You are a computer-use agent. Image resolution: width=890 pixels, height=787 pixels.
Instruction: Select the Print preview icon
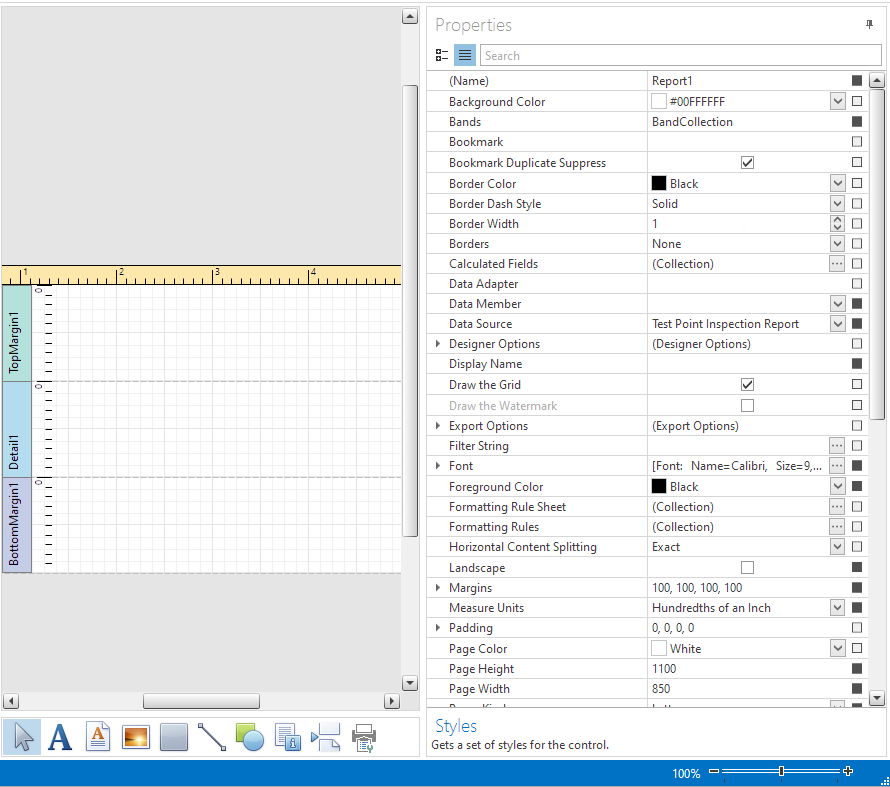point(363,737)
